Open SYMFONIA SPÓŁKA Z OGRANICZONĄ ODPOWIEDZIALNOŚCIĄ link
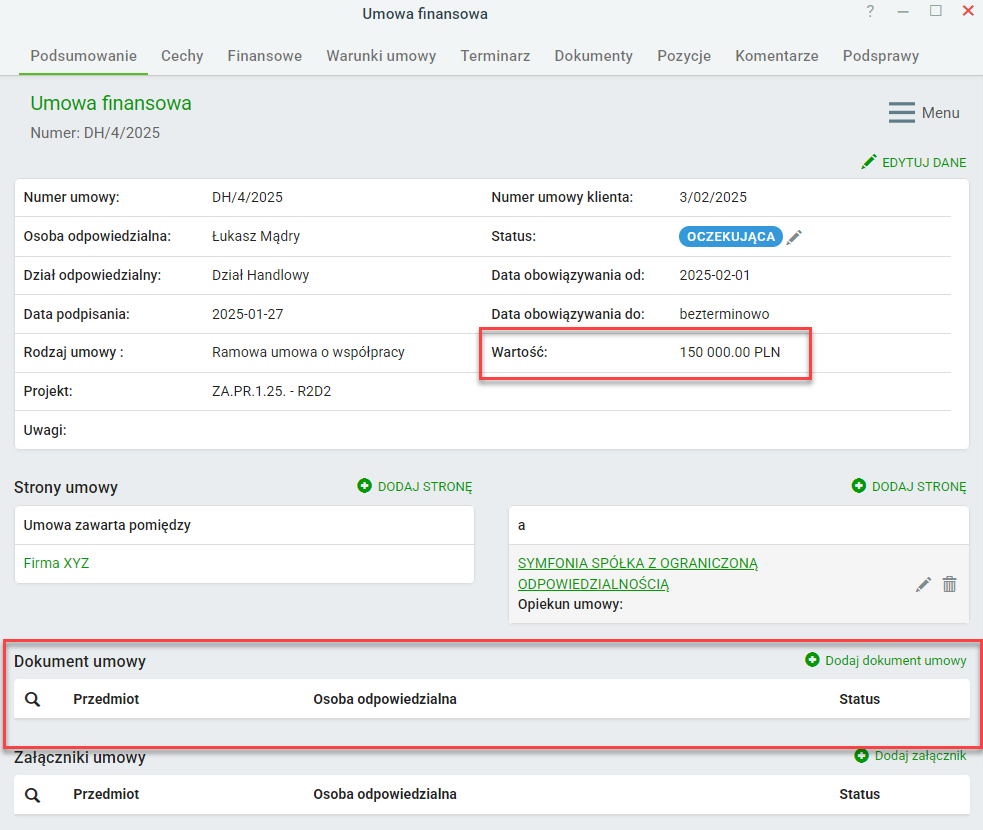 point(638,574)
